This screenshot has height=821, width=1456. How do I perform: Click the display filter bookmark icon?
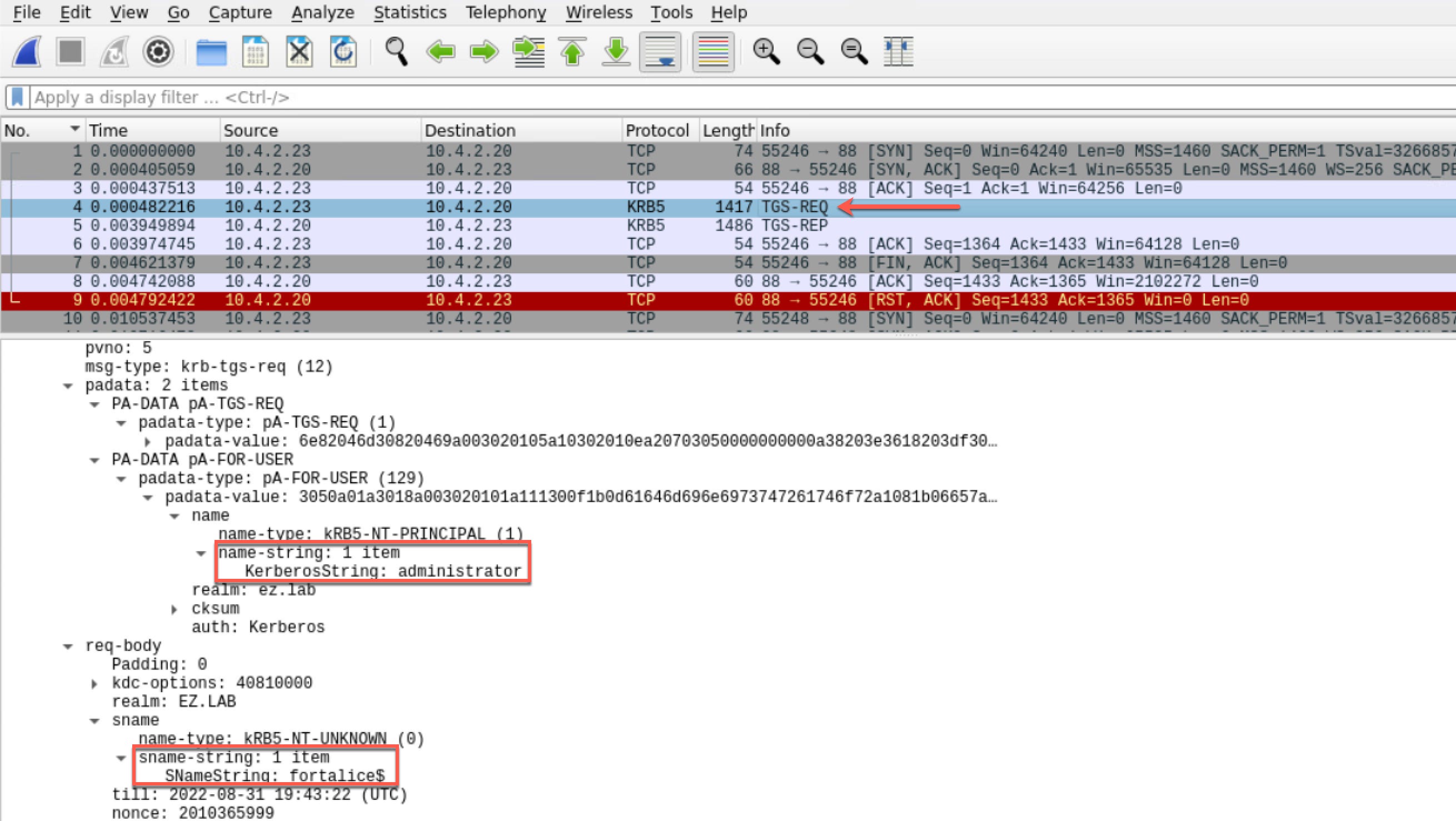pos(17,97)
